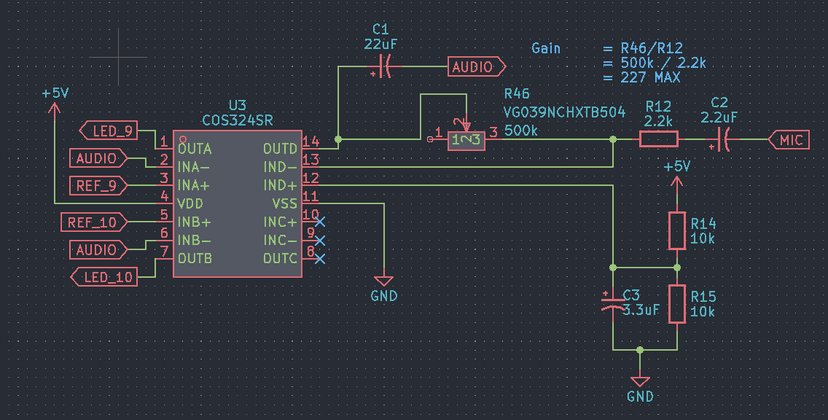Click the REF_9 global label
This screenshot has width=828, height=420.
pyautogui.click(x=98, y=185)
